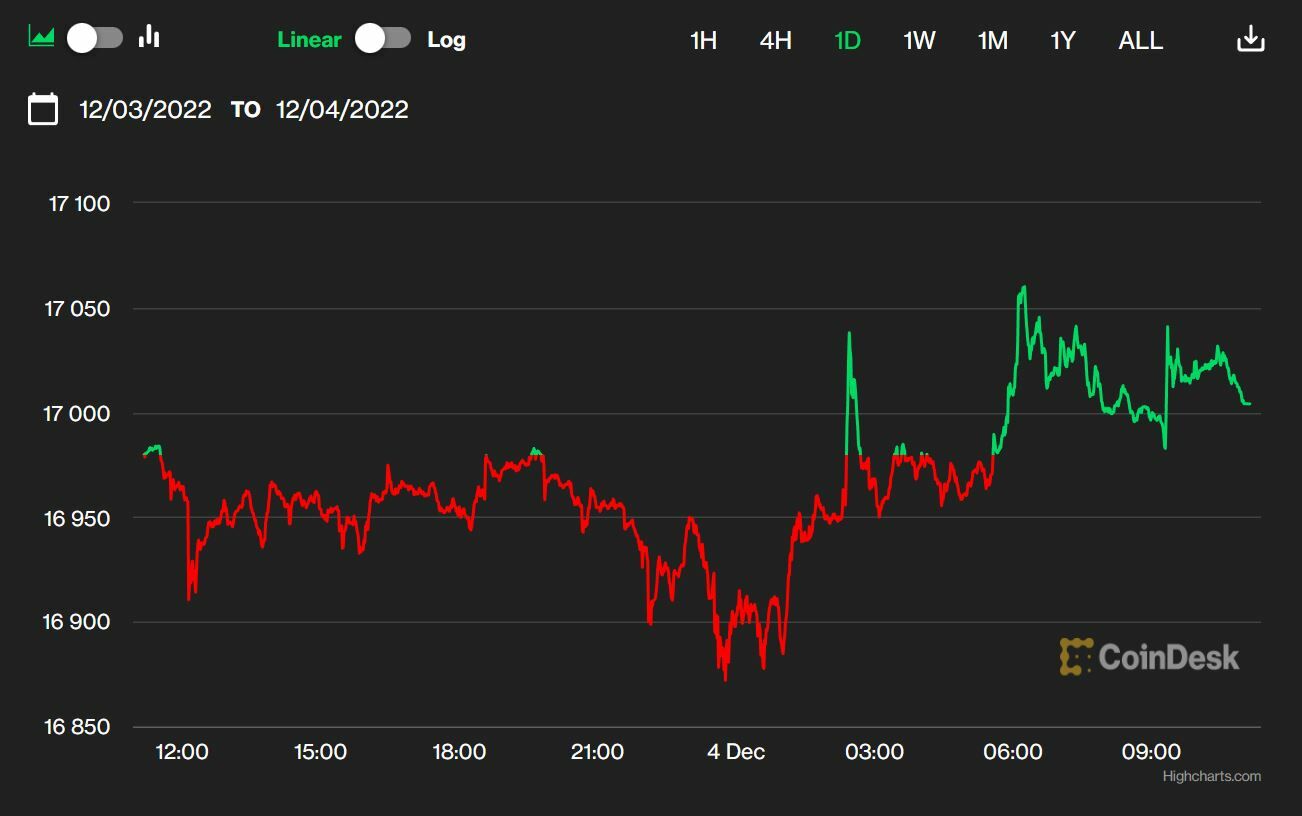This screenshot has height=816, width=1302.
Task: Select the ALL time range
Action: 1141,40
